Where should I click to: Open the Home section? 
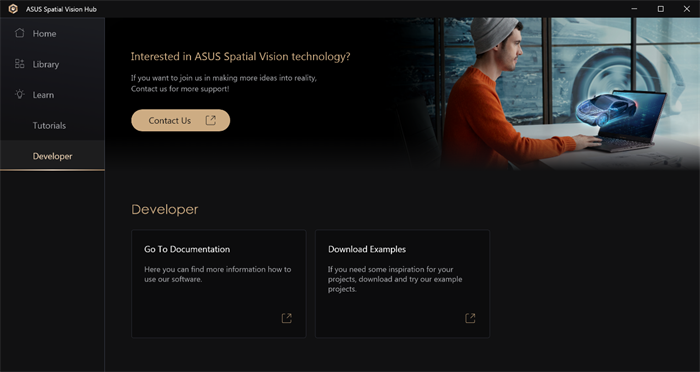click(52, 33)
